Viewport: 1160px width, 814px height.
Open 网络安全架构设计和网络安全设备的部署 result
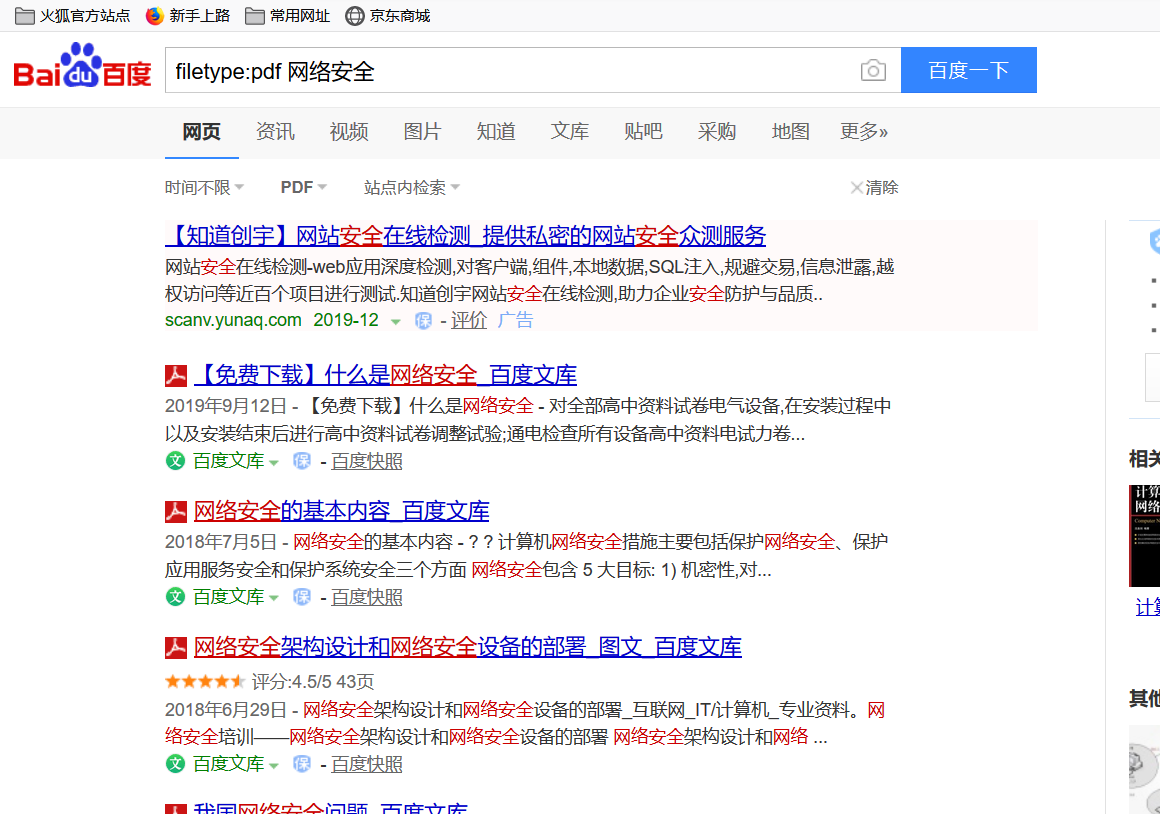click(x=468, y=648)
